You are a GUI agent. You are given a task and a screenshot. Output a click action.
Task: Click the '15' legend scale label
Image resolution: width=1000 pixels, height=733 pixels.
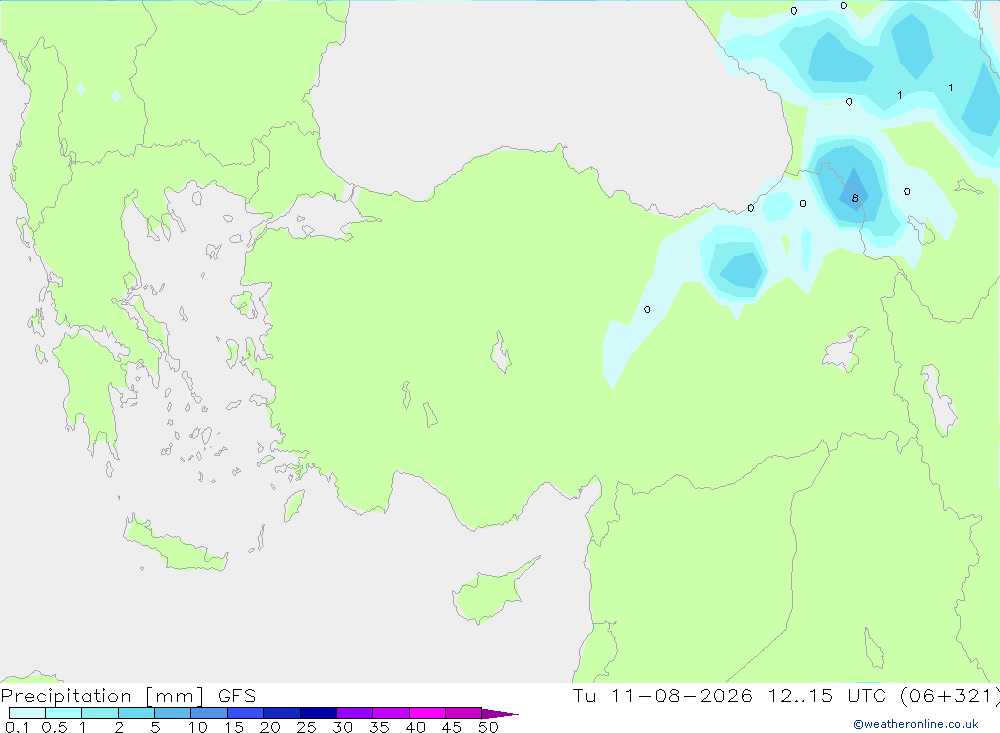(234, 727)
